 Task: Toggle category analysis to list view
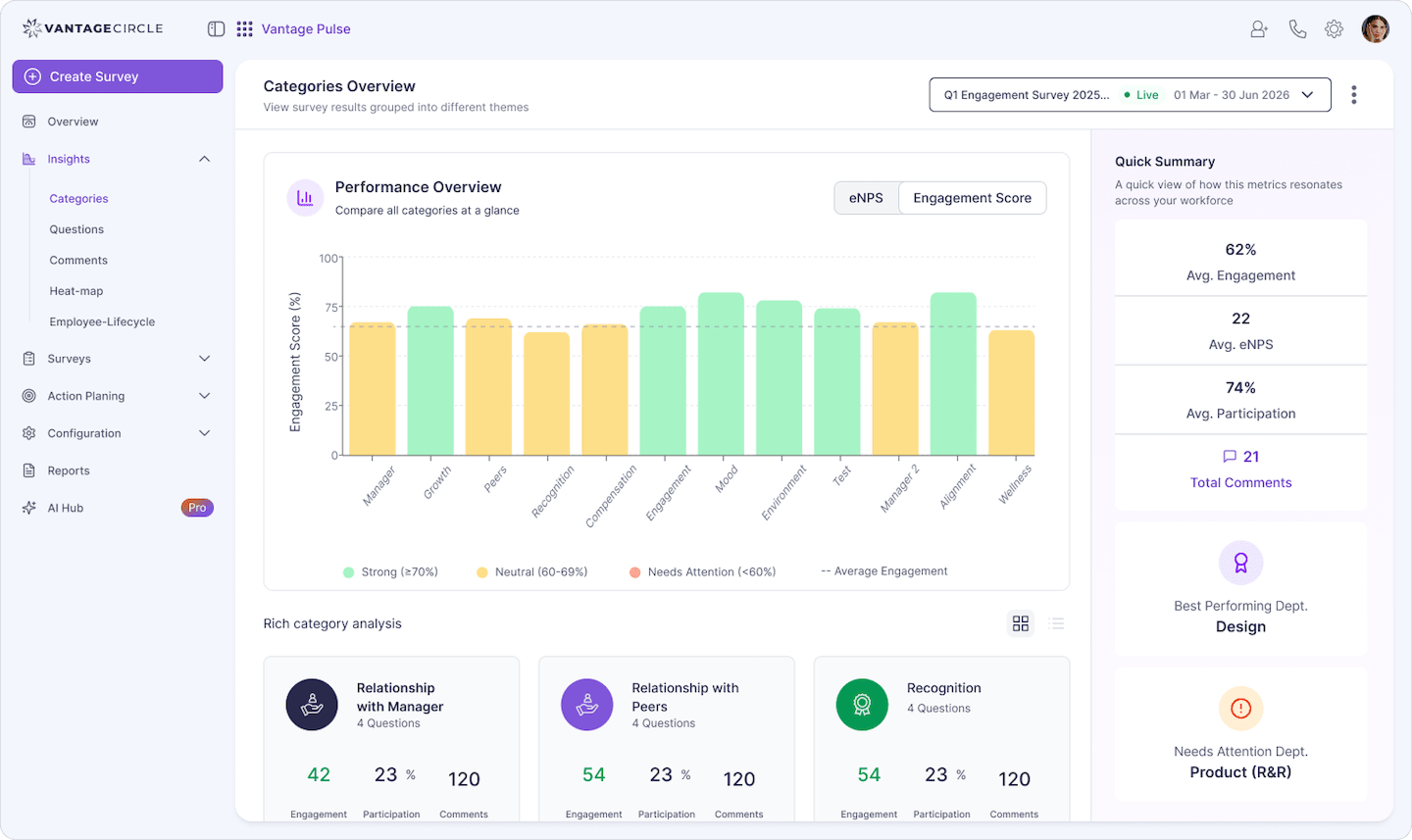[x=1056, y=623]
